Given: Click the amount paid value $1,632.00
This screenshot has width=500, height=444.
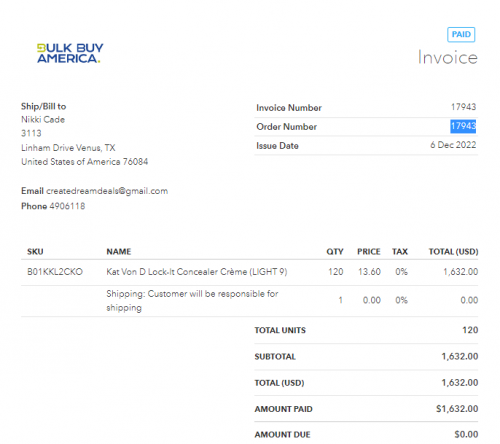Looking at the screenshot, I should 457,409.
